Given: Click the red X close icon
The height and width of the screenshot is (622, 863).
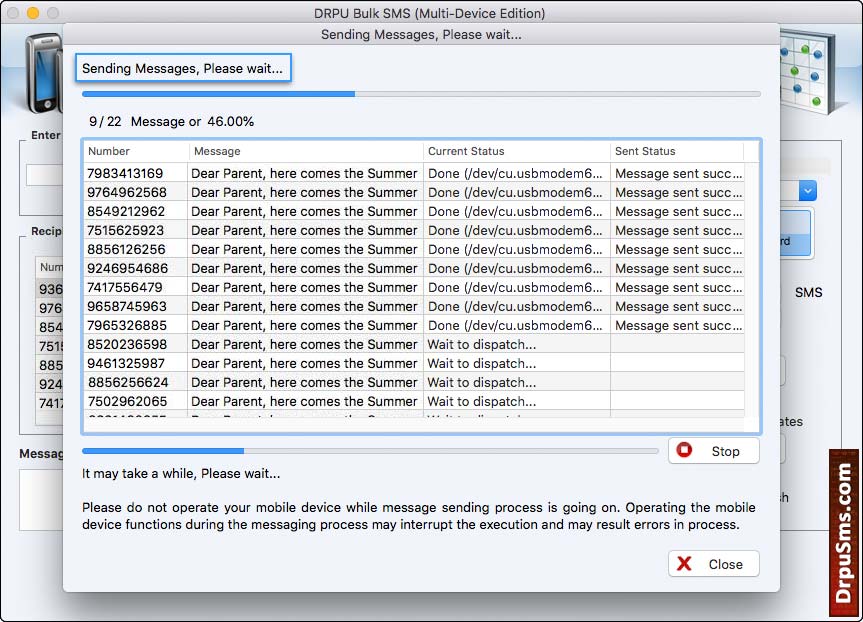Looking at the screenshot, I should click(684, 564).
